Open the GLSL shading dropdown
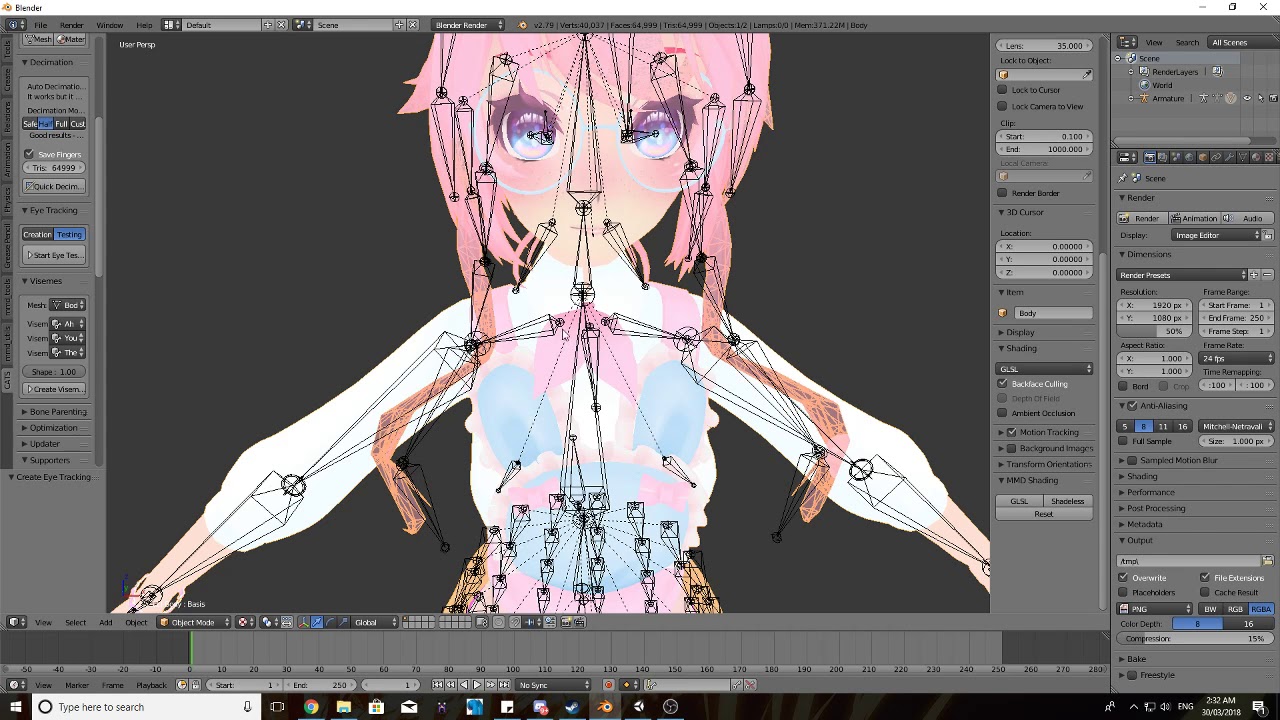Screen dimensions: 1280x720 (x=1045, y=369)
